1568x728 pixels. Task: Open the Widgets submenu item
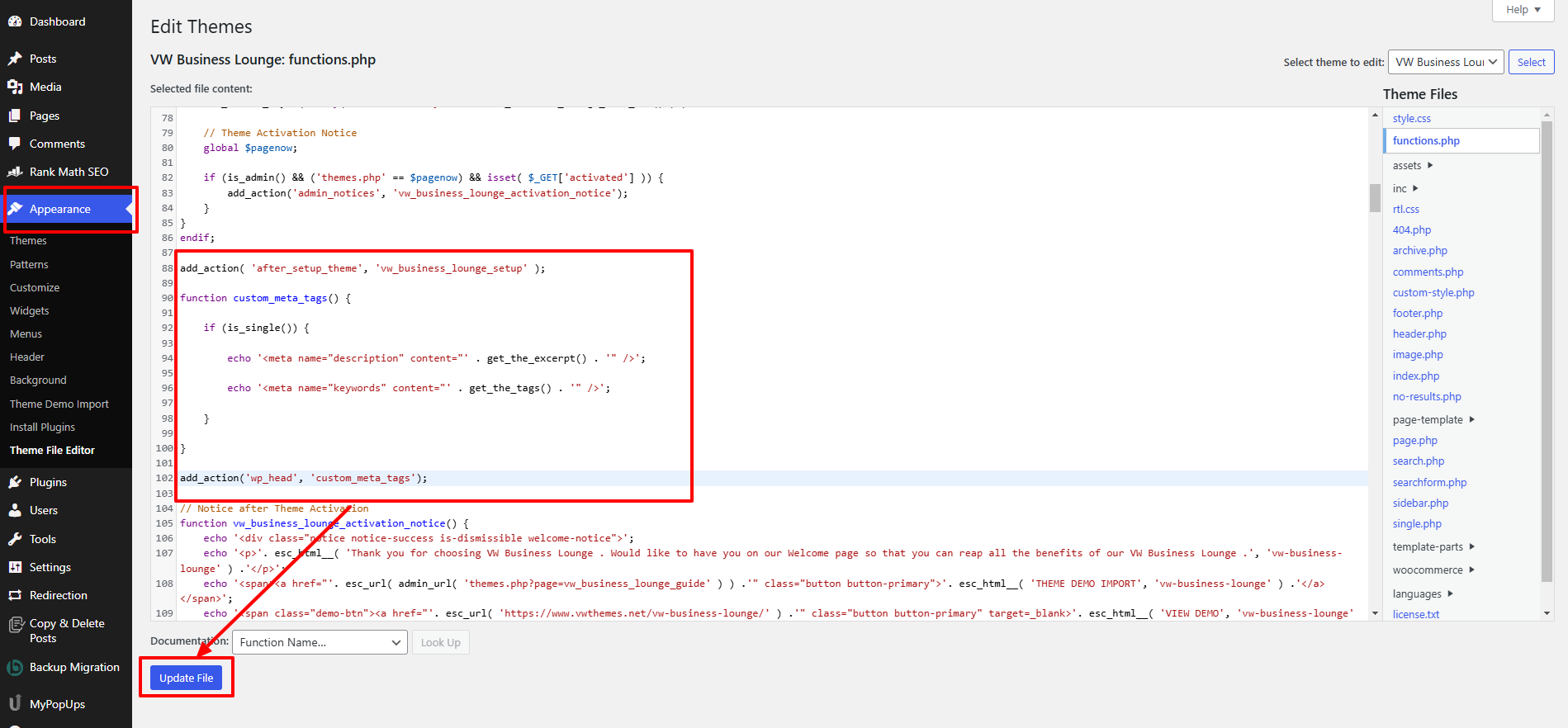tap(30, 310)
